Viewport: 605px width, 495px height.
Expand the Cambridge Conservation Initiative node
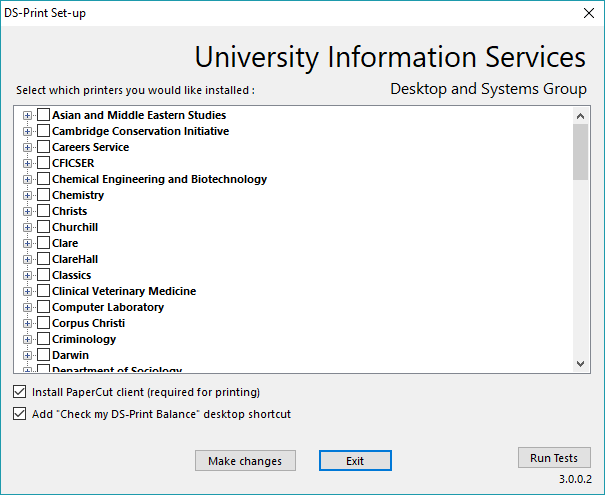coord(27,132)
